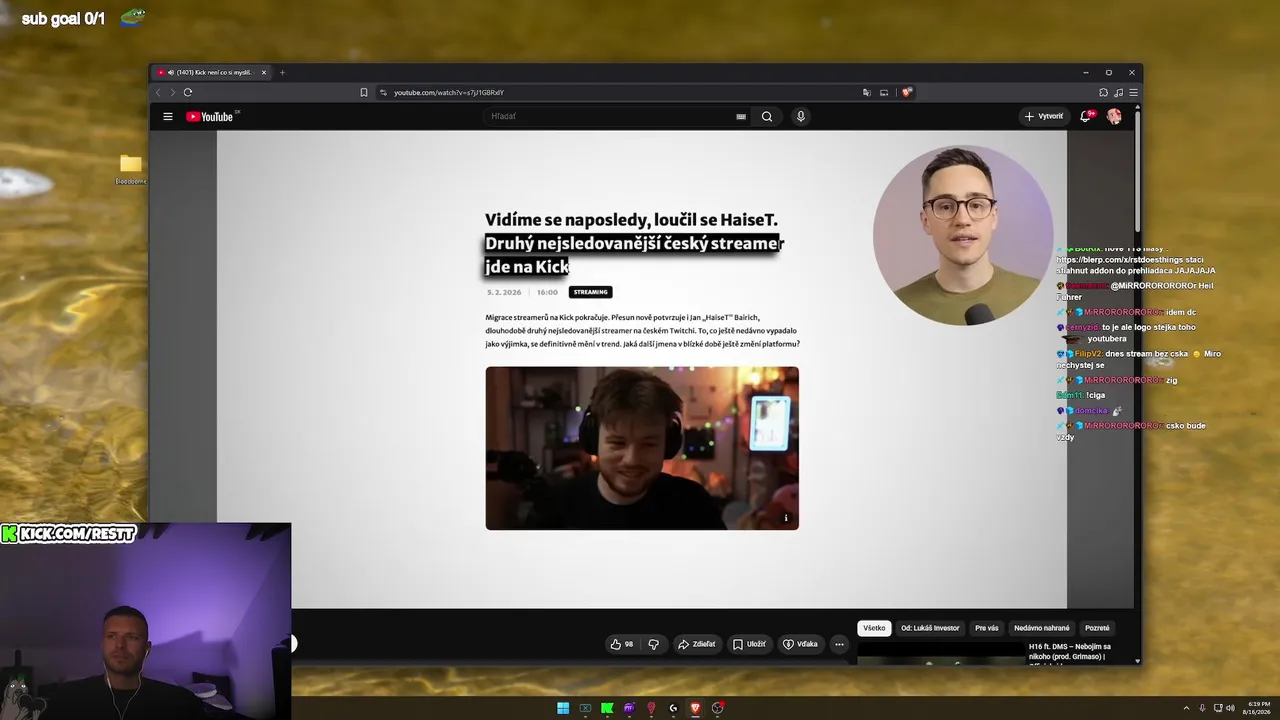The image size is (1280, 720).
Task: Open the green Kick app on taskbar
Action: click(x=607, y=708)
